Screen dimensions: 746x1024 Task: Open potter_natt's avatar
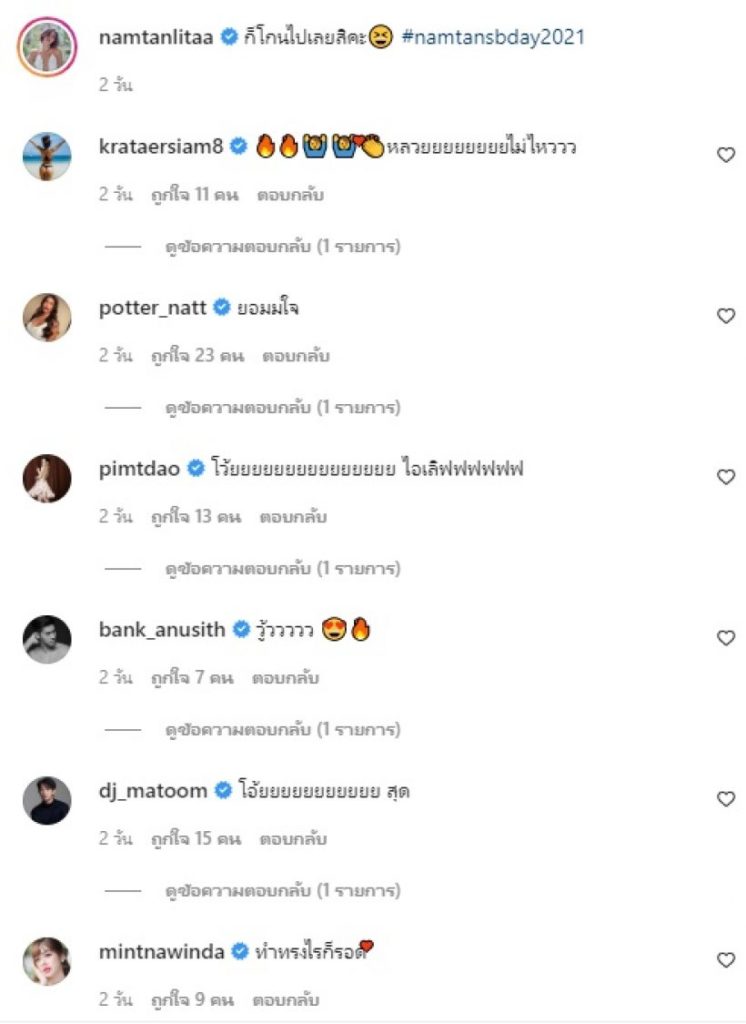tap(47, 317)
